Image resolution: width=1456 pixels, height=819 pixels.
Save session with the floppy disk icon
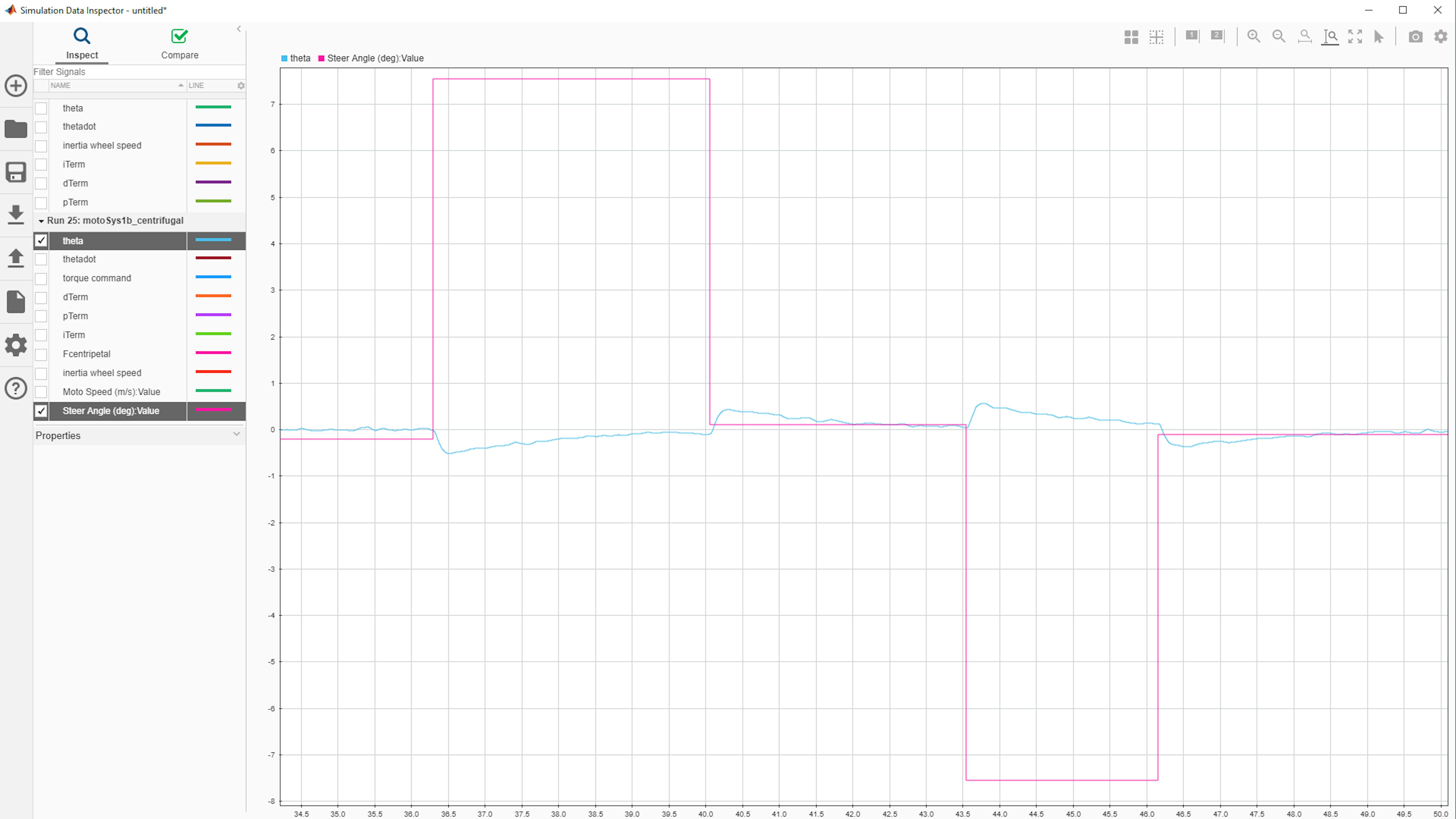(16, 172)
